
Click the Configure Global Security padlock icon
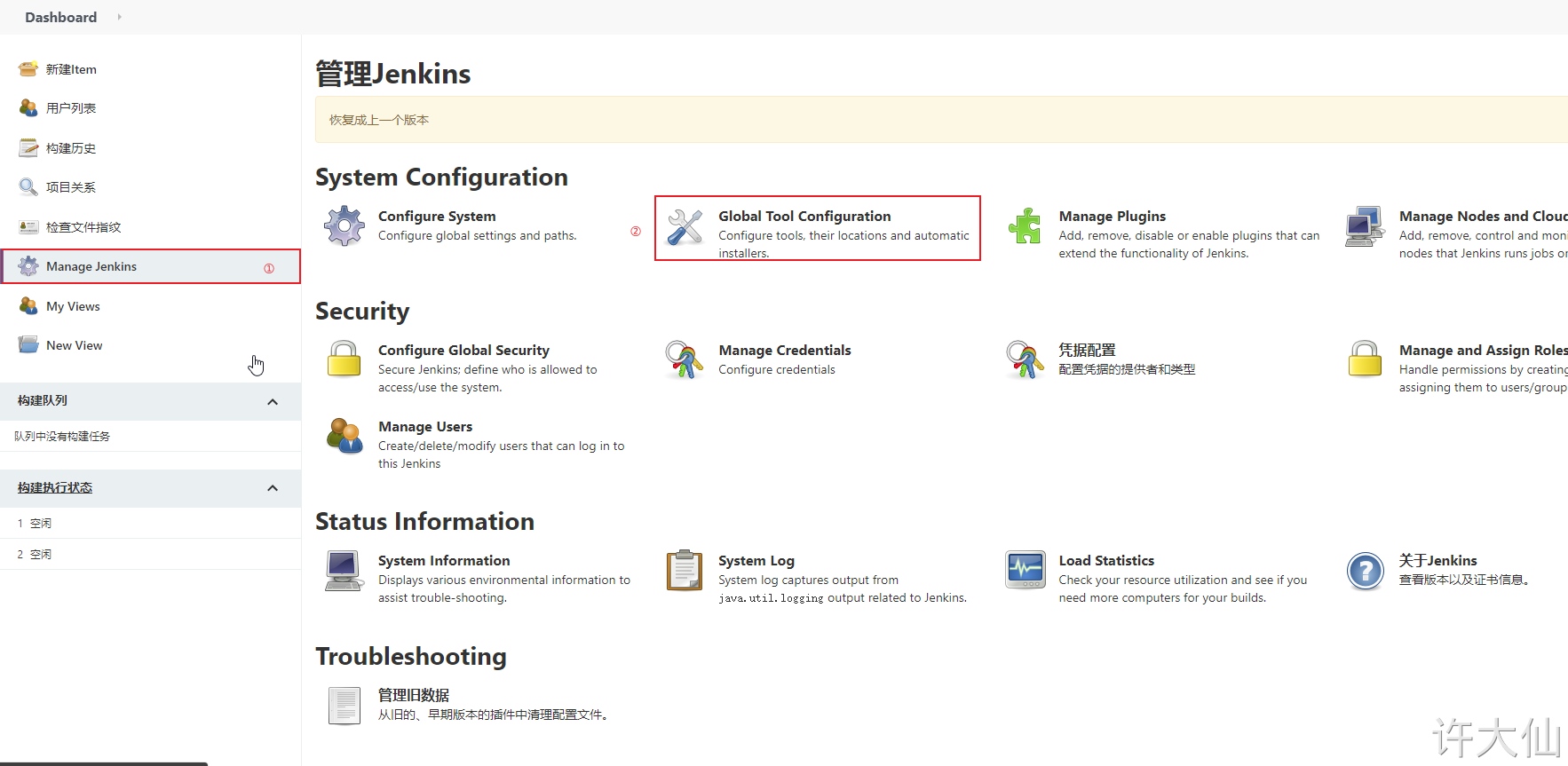[x=344, y=359]
